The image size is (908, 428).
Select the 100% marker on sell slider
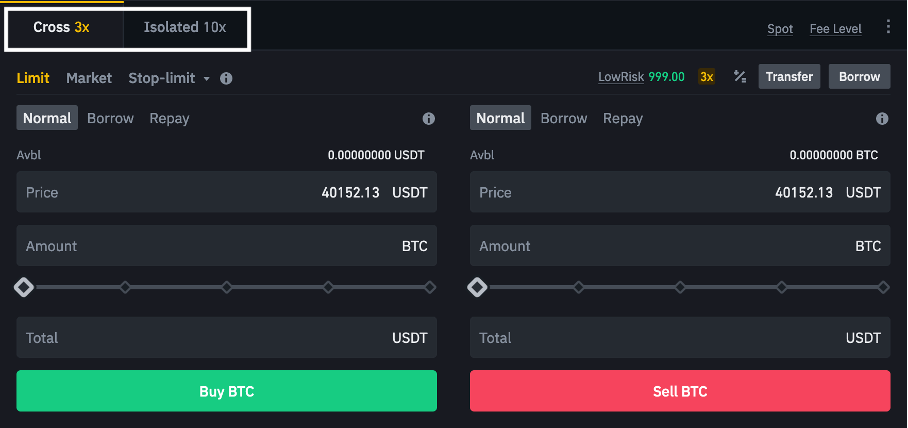(x=883, y=287)
